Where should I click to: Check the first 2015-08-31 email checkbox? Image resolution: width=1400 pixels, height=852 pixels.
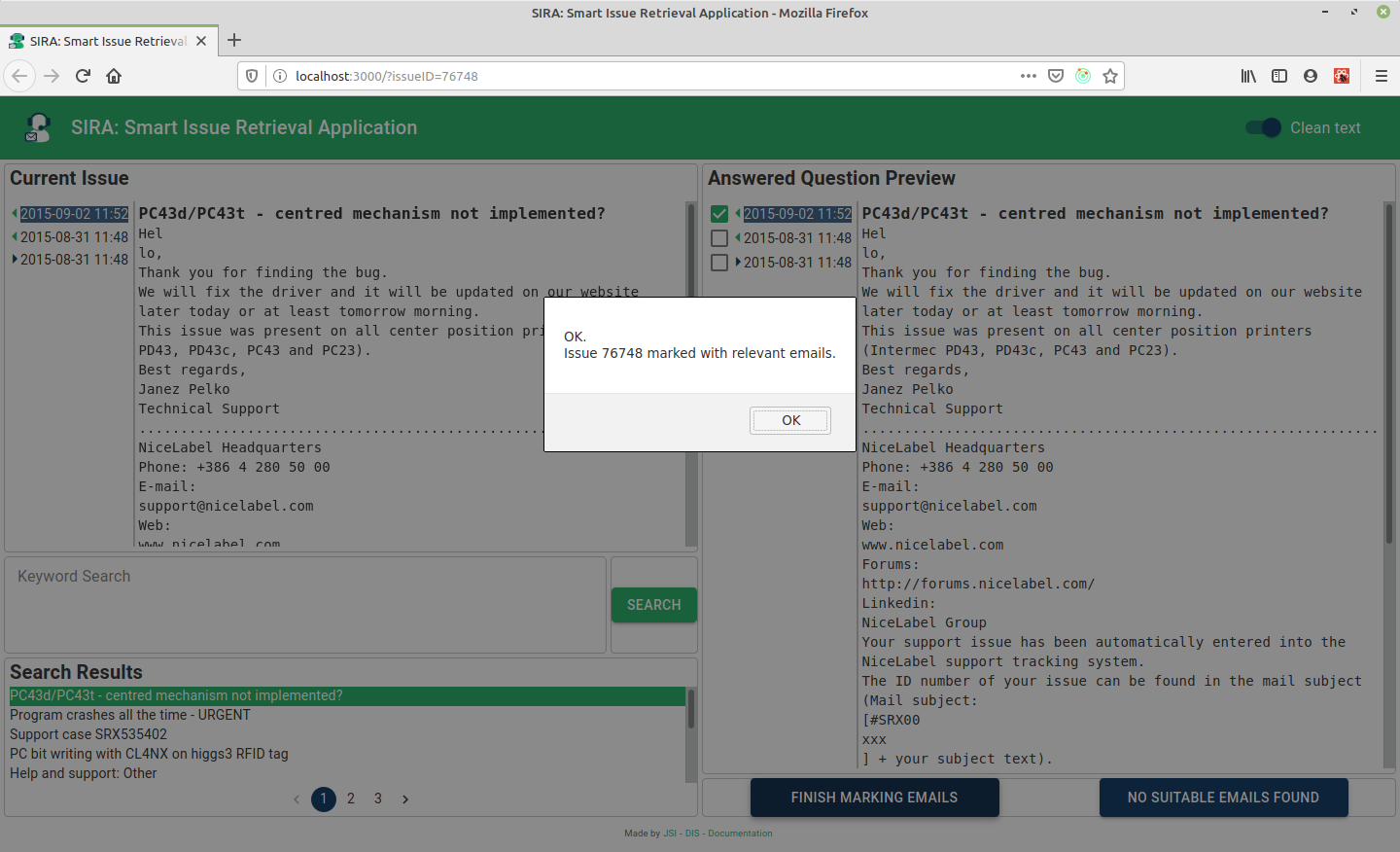[719, 237]
